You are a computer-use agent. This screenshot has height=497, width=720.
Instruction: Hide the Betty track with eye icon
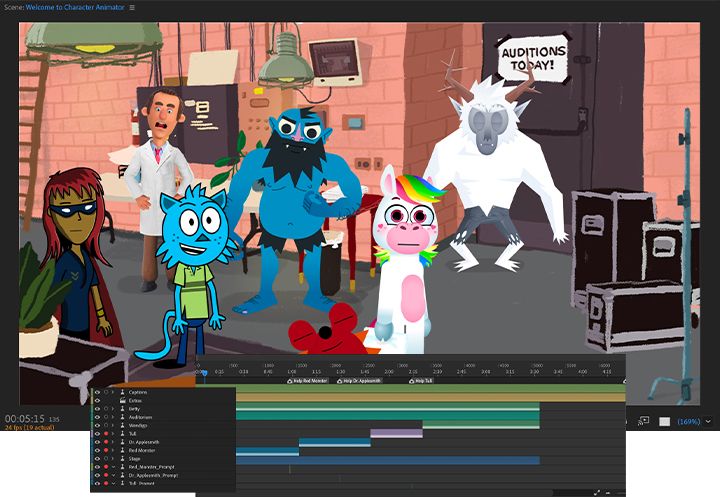point(97,409)
